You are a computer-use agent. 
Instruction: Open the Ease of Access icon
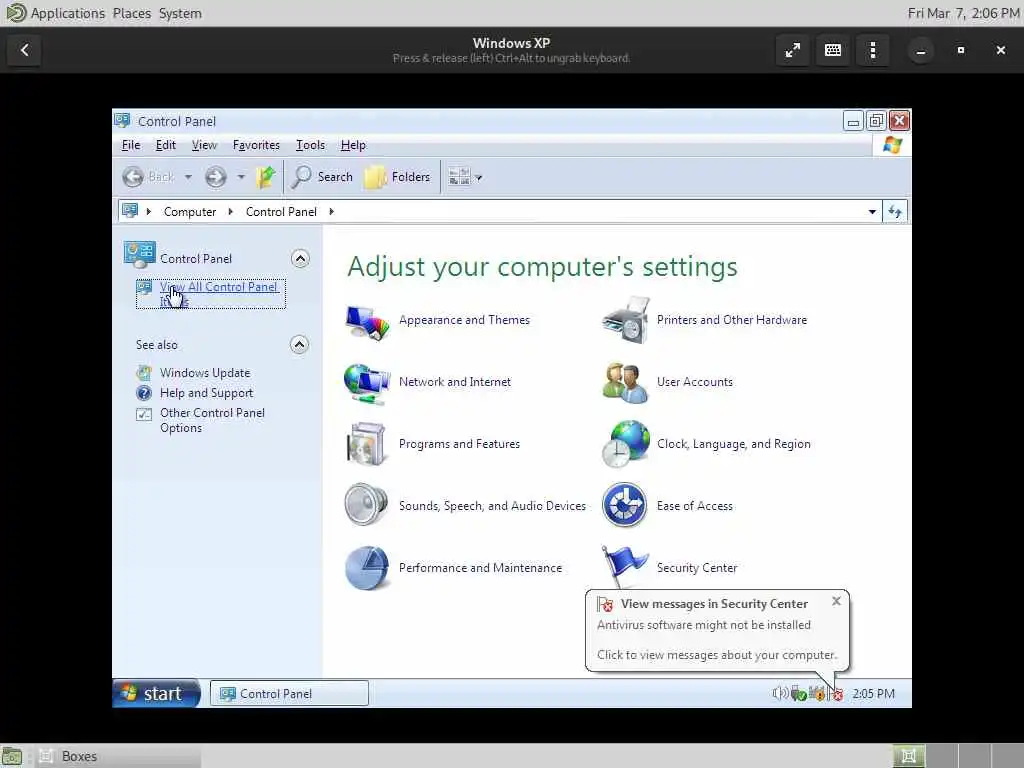click(x=624, y=505)
